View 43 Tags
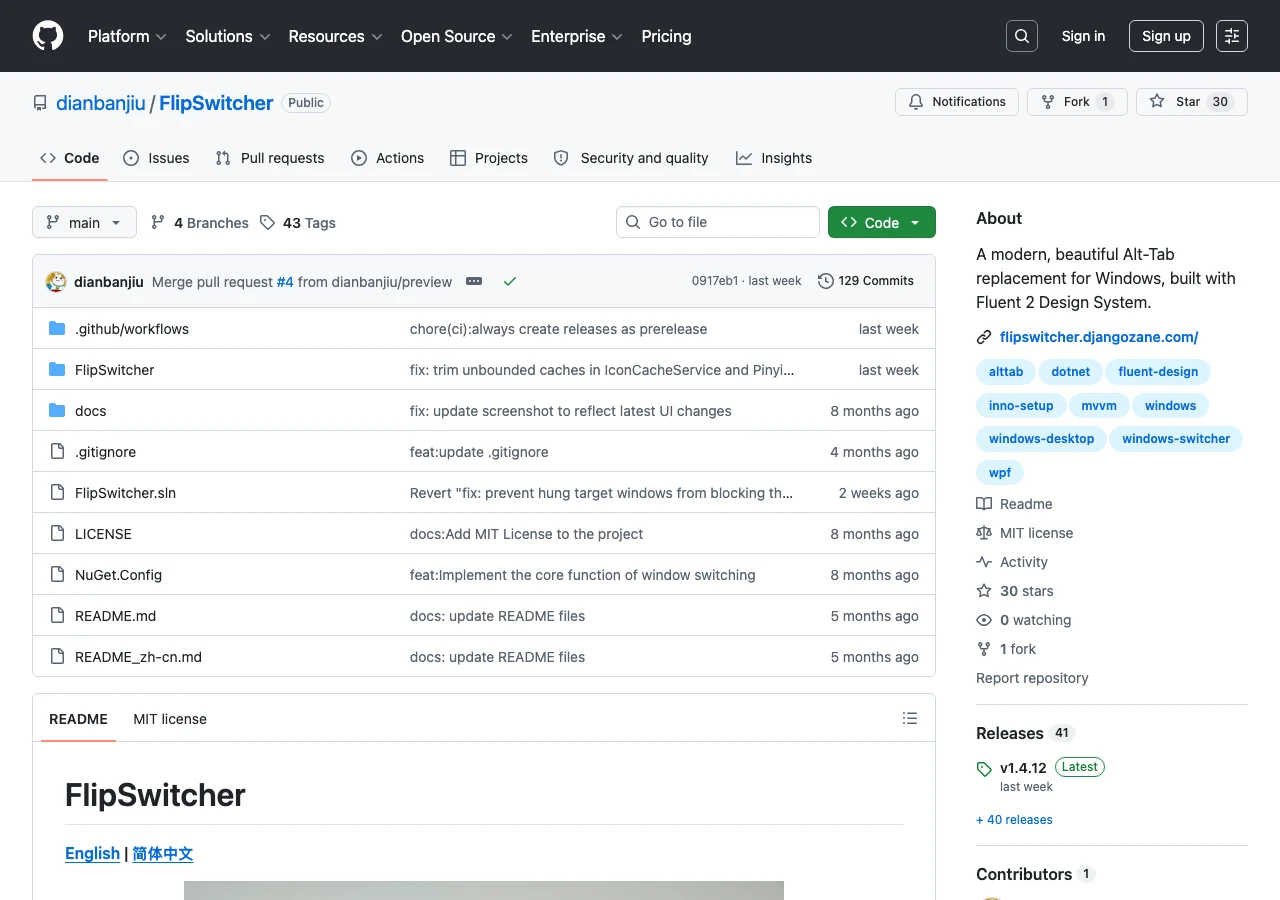 pyautogui.click(x=298, y=223)
